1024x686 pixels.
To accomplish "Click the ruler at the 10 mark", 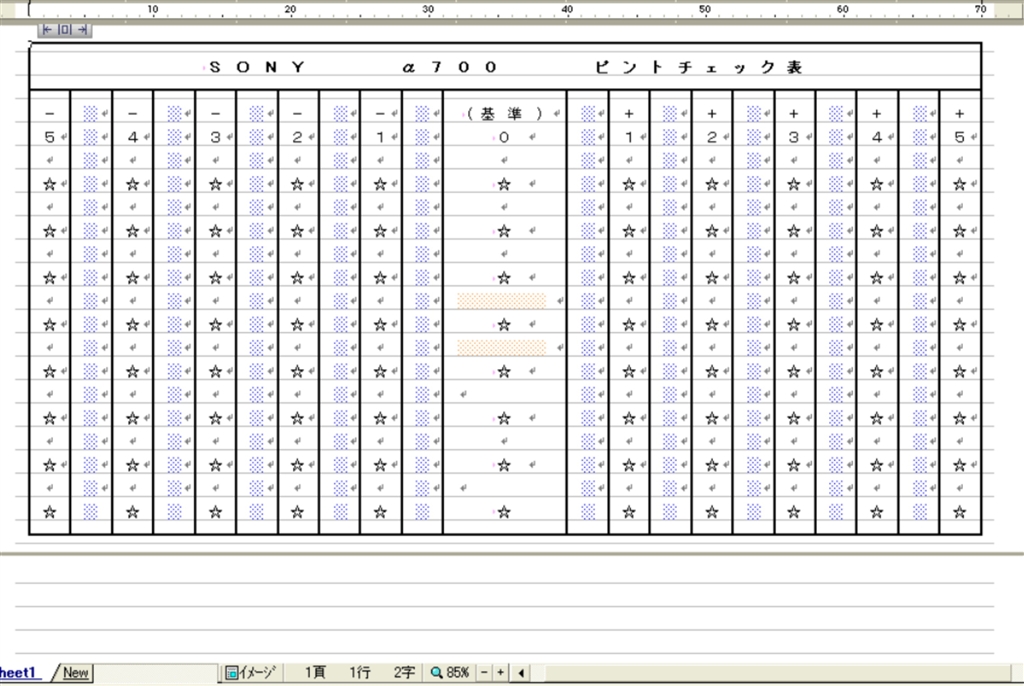I will pos(152,9).
